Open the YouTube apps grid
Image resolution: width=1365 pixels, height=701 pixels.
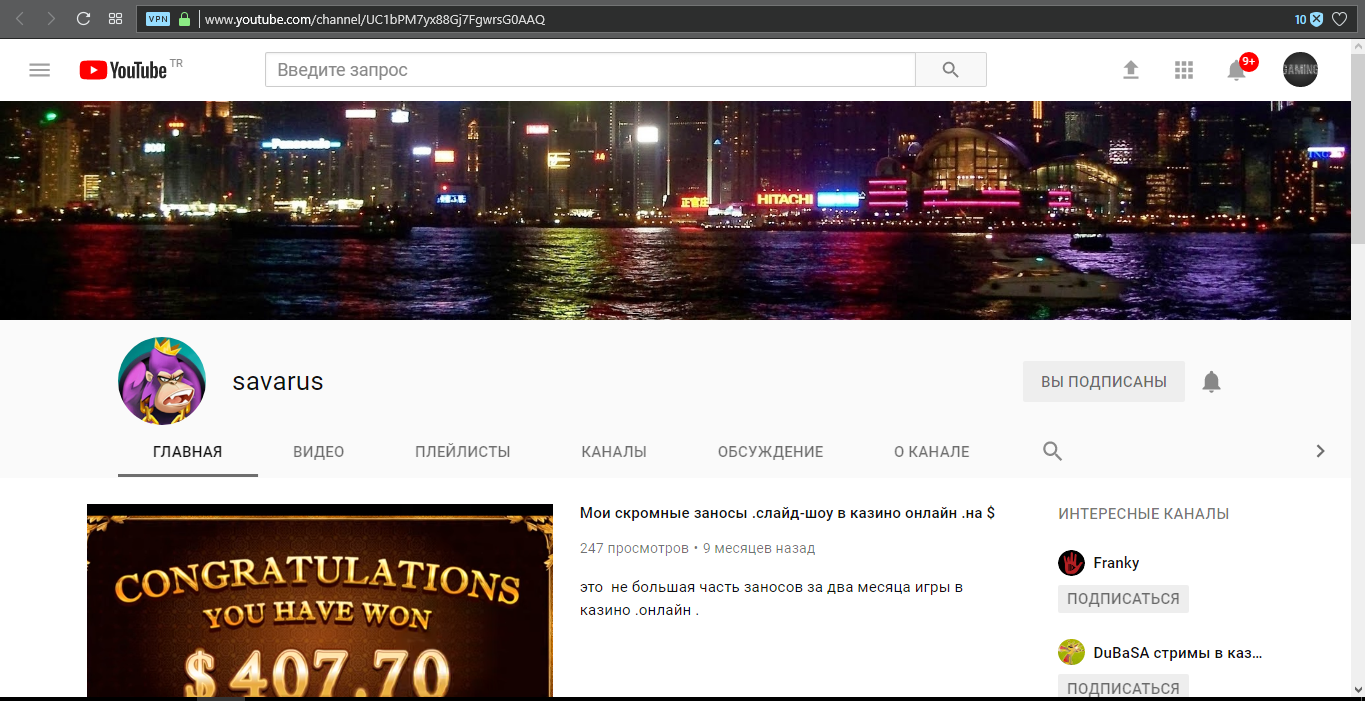pyautogui.click(x=1184, y=70)
